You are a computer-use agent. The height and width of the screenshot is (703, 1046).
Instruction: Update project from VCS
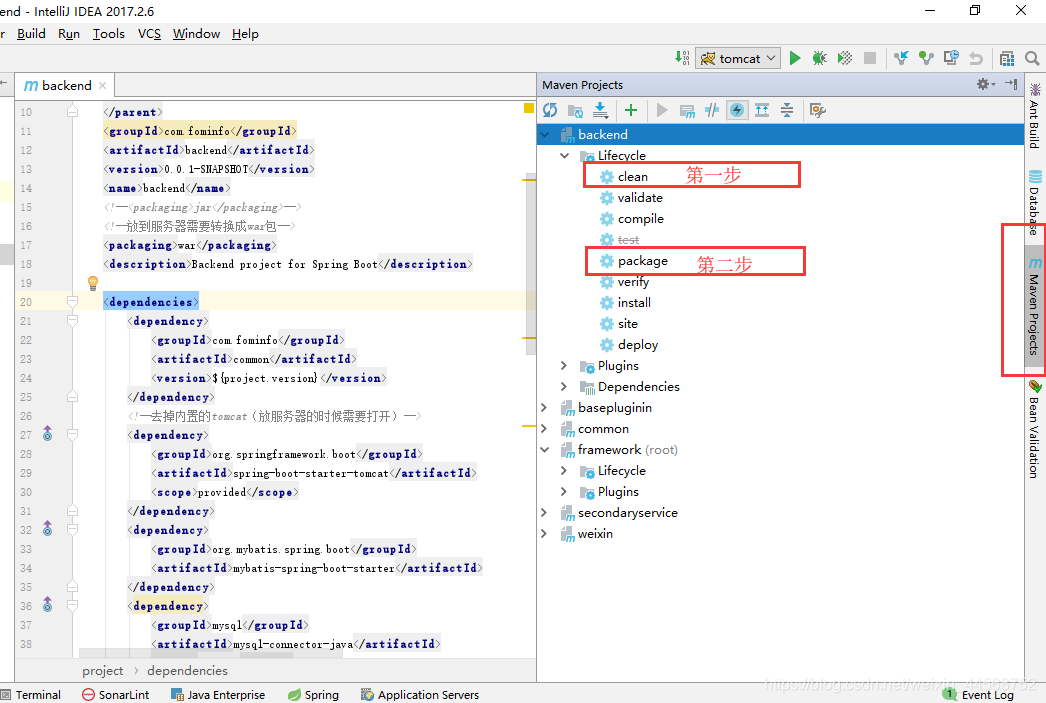[901, 58]
